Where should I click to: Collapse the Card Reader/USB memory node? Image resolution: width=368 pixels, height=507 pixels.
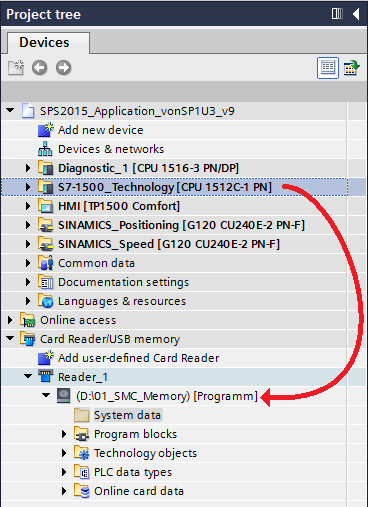point(10,338)
